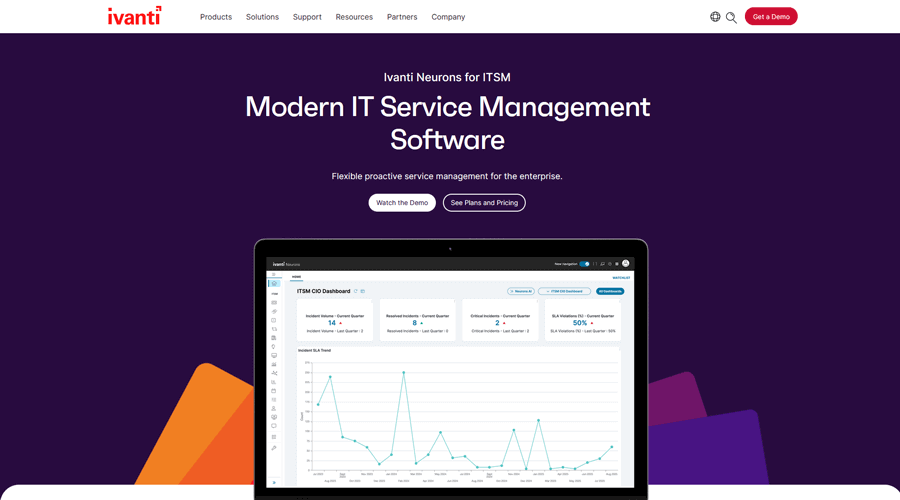Screen dimensions: 900x500
Task: Click the layout icon beside the dashboard refresh icon
Action: 363,291
